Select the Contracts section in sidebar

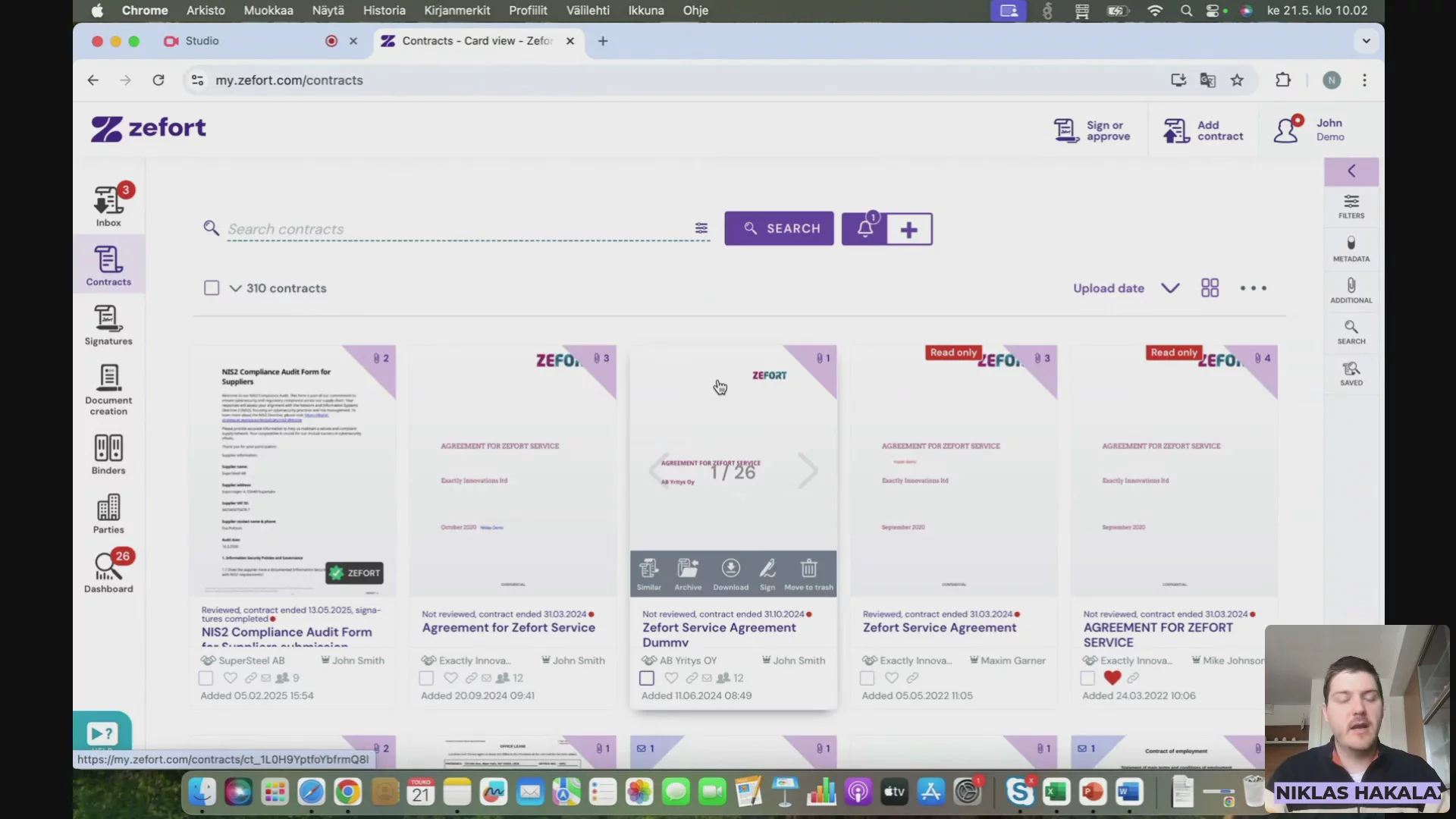pyautogui.click(x=108, y=265)
